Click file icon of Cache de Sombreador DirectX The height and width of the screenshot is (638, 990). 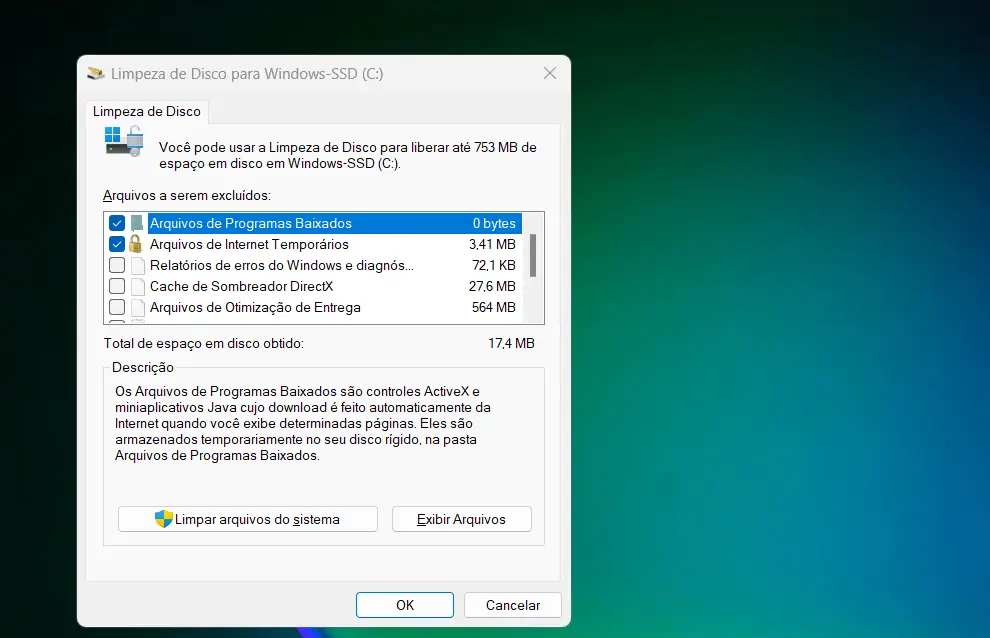(x=137, y=286)
